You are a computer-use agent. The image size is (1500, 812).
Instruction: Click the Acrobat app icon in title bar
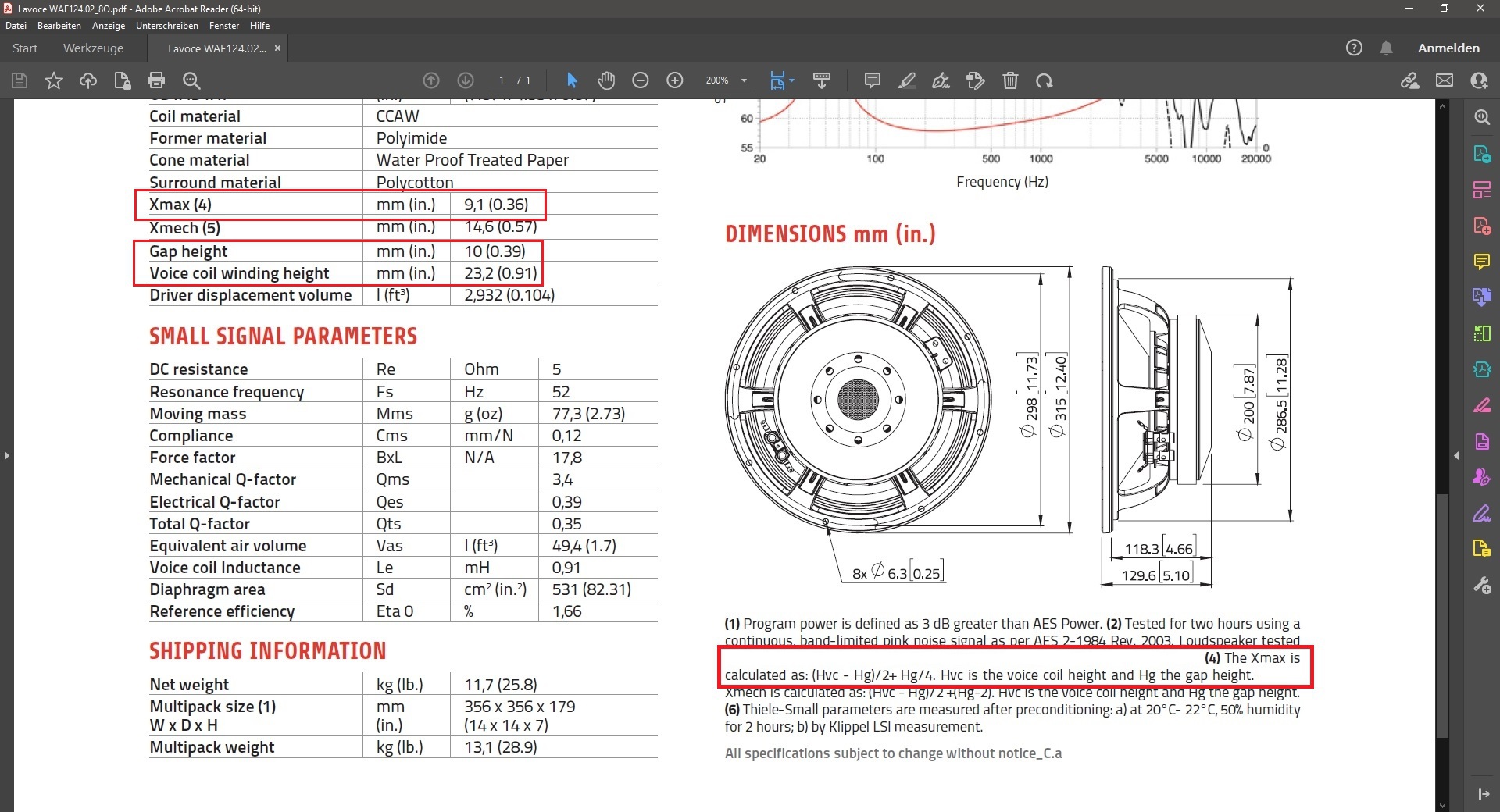pos(9,9)
